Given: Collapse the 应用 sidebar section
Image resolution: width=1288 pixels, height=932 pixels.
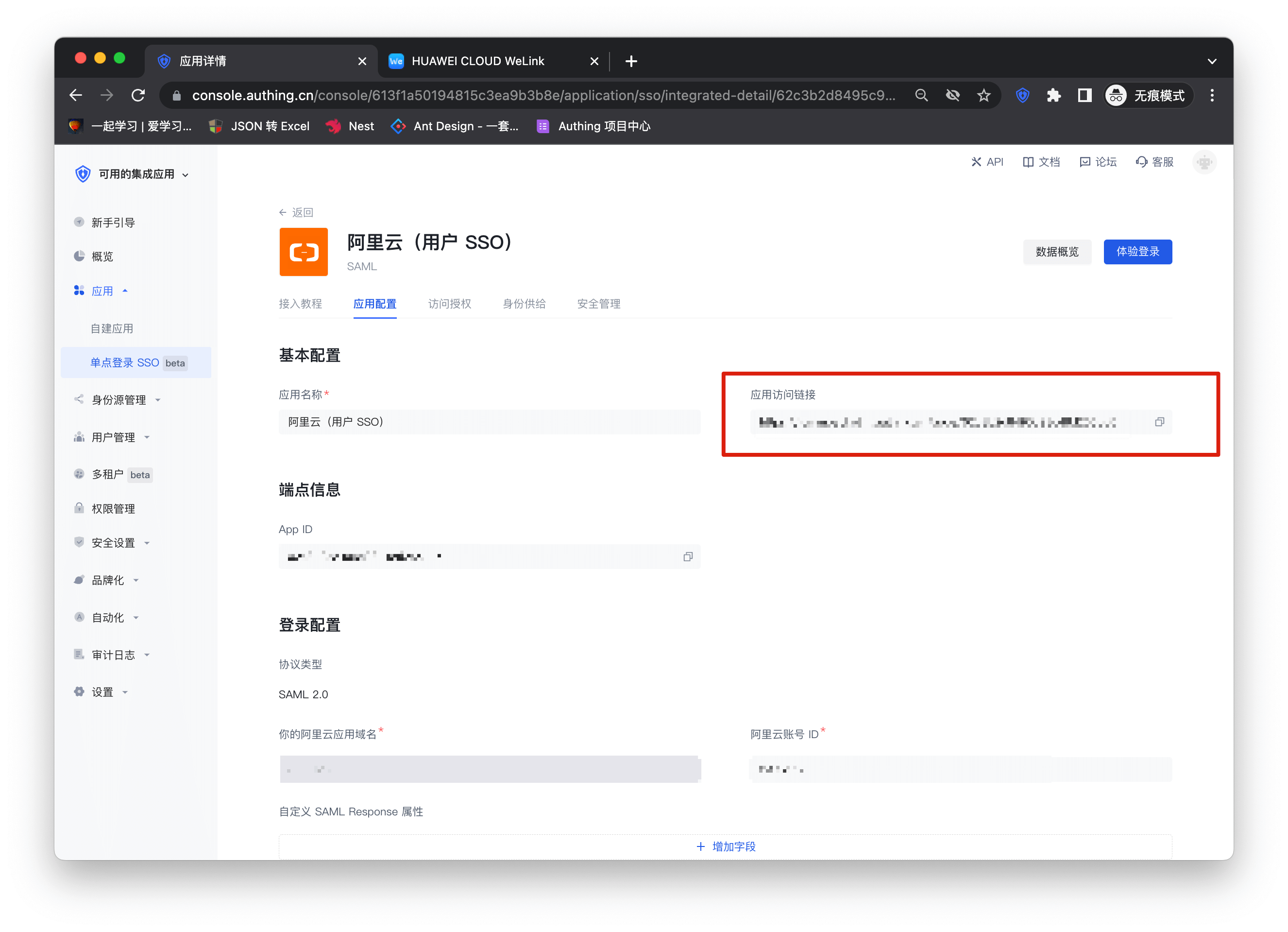Looking at the screenshot, I should pos(102,291).
